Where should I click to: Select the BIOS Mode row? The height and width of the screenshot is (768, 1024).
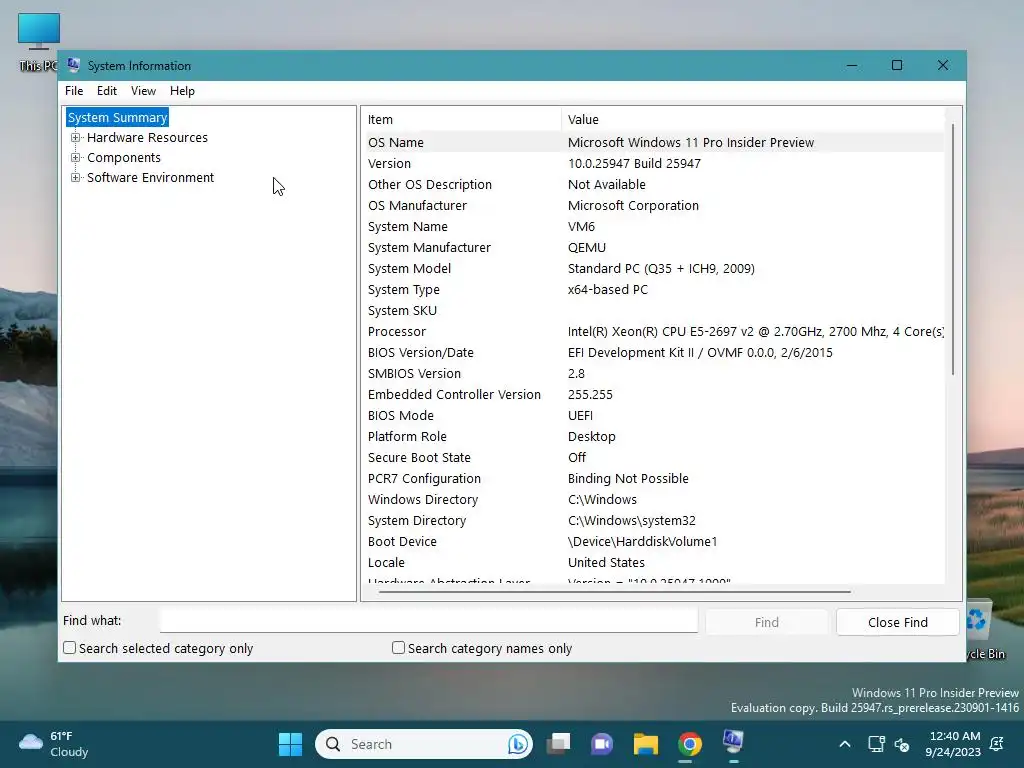point(654,415)
